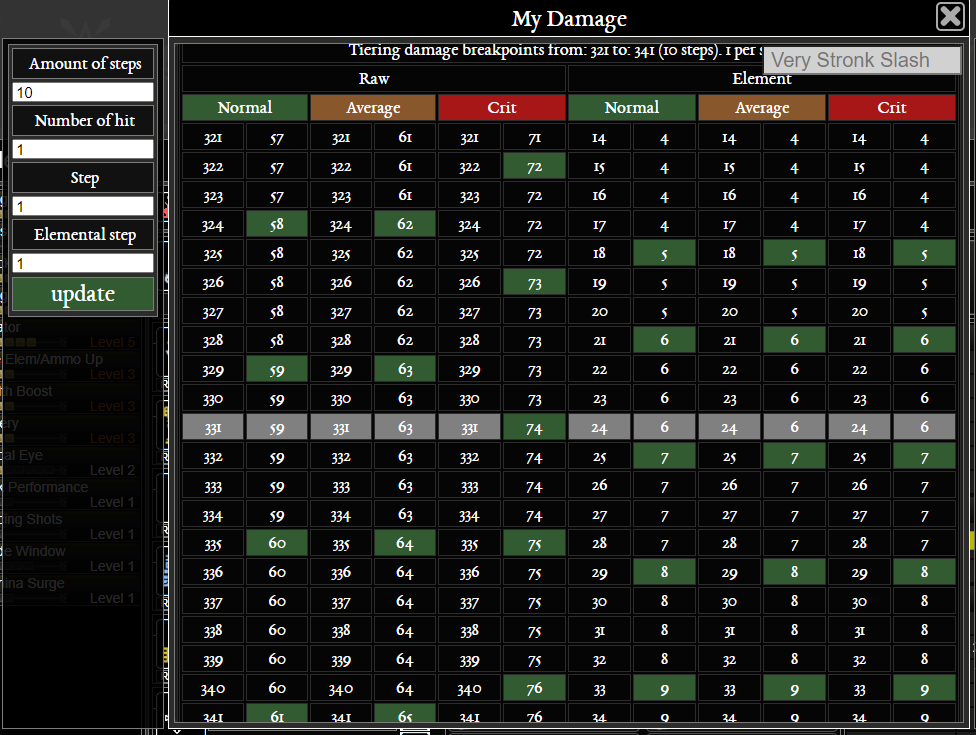Click the Element section heading

(762, 78)
